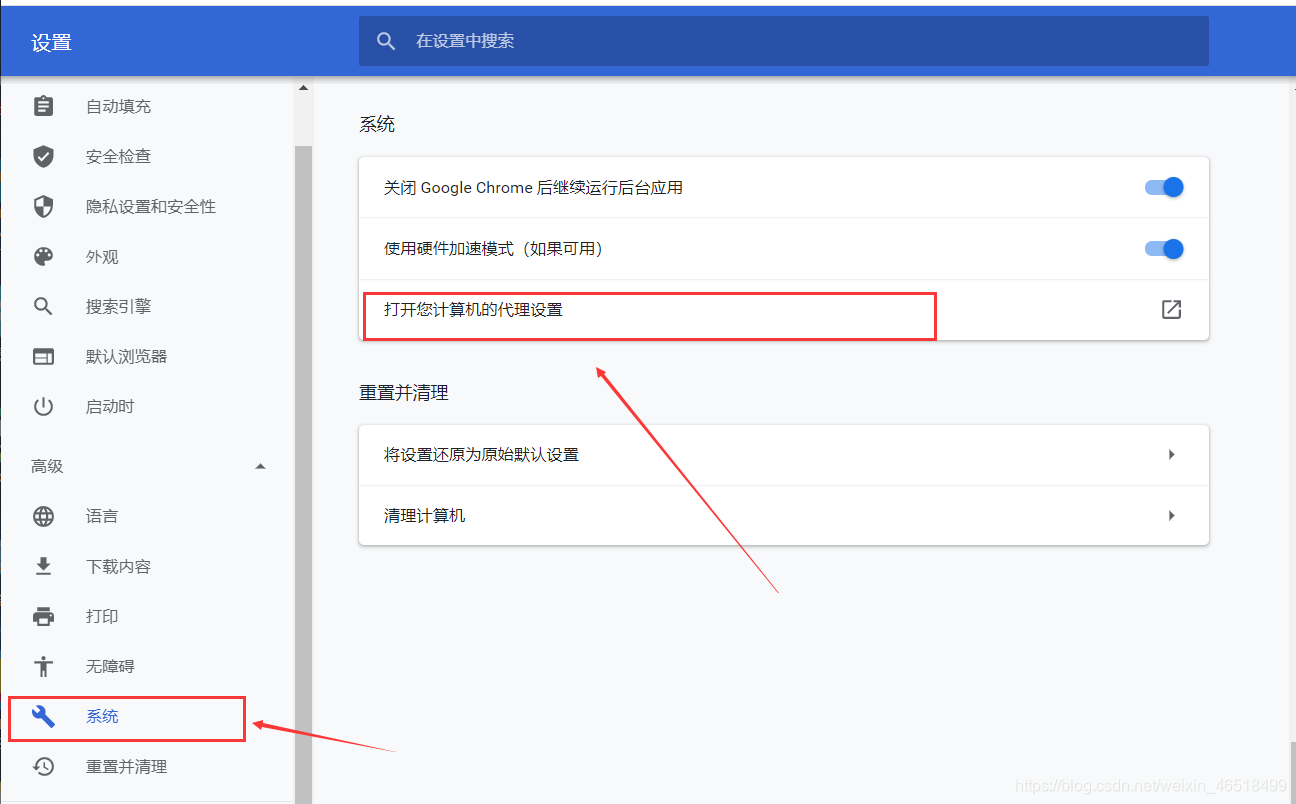Click the 语言 globe icon
1296x804 pixels.
(x=43, y=516)
